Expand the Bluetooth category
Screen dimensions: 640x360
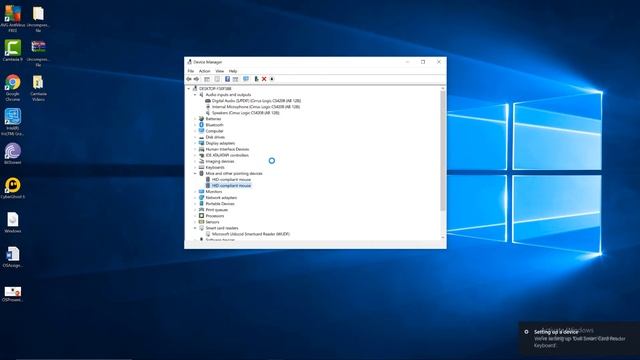coord(195,125)
